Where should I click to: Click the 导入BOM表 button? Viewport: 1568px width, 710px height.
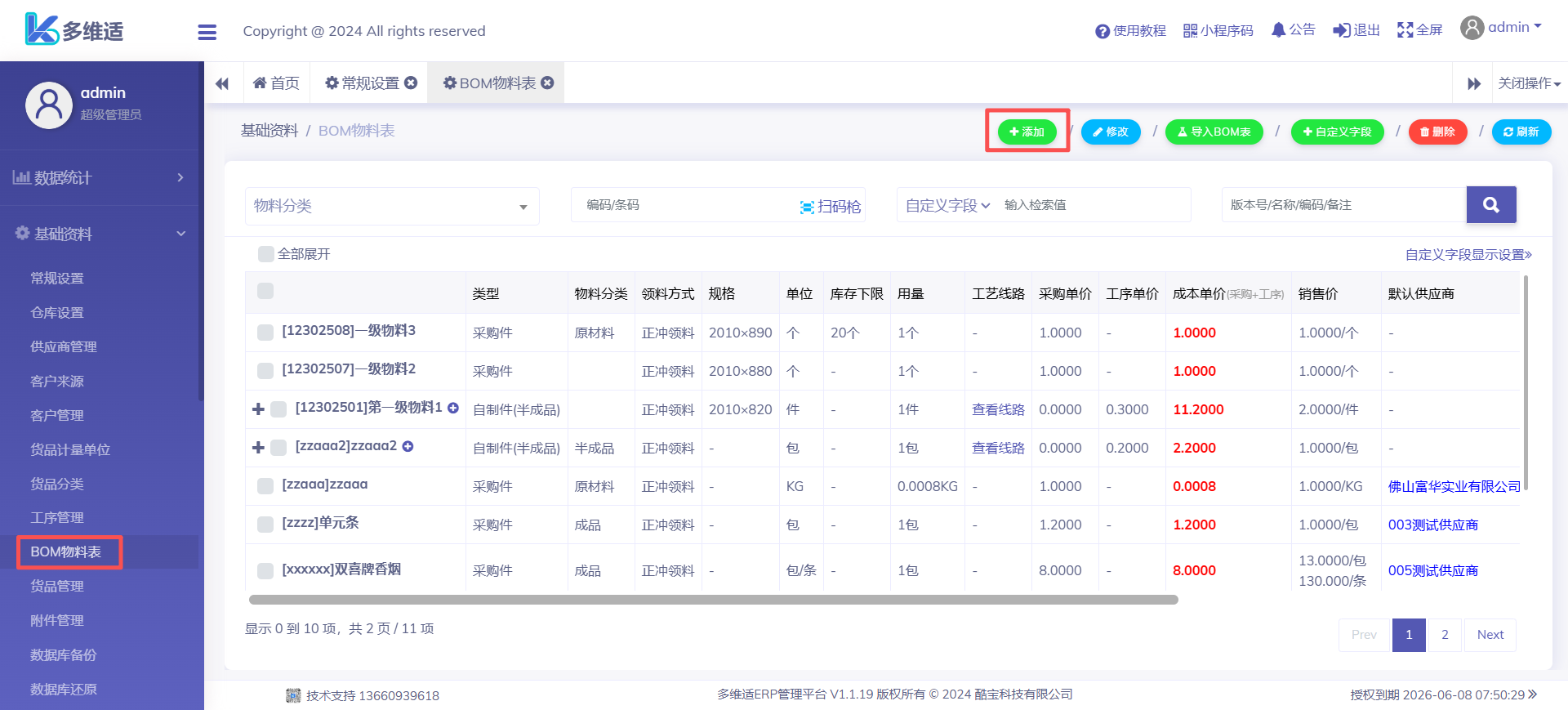tap(1214, 132)
